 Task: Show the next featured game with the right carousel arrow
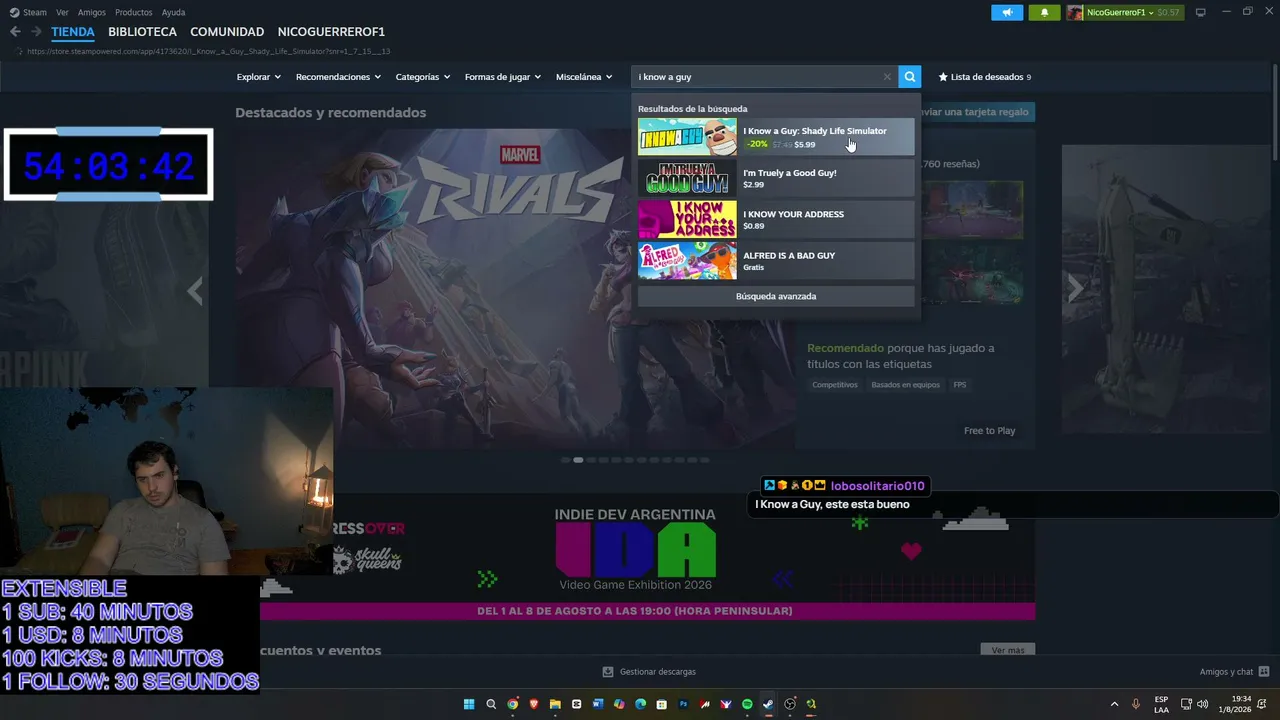click(x=1075, y=290)
